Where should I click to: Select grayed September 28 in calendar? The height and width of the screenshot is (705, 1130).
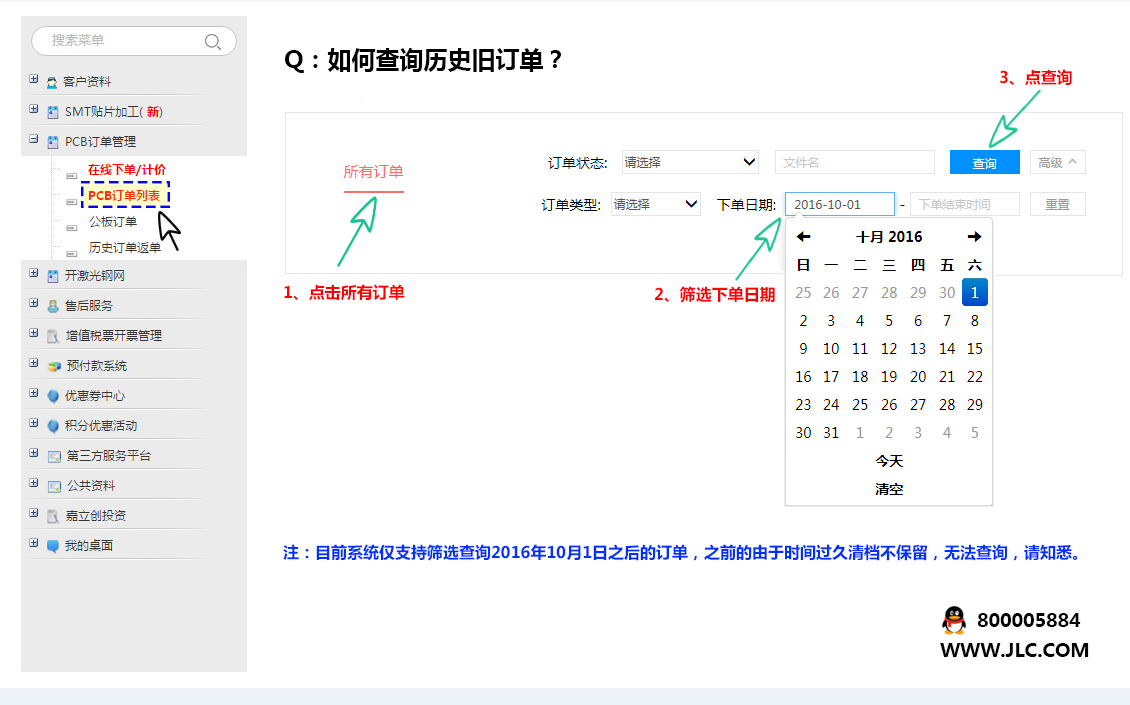click(889, 293)
